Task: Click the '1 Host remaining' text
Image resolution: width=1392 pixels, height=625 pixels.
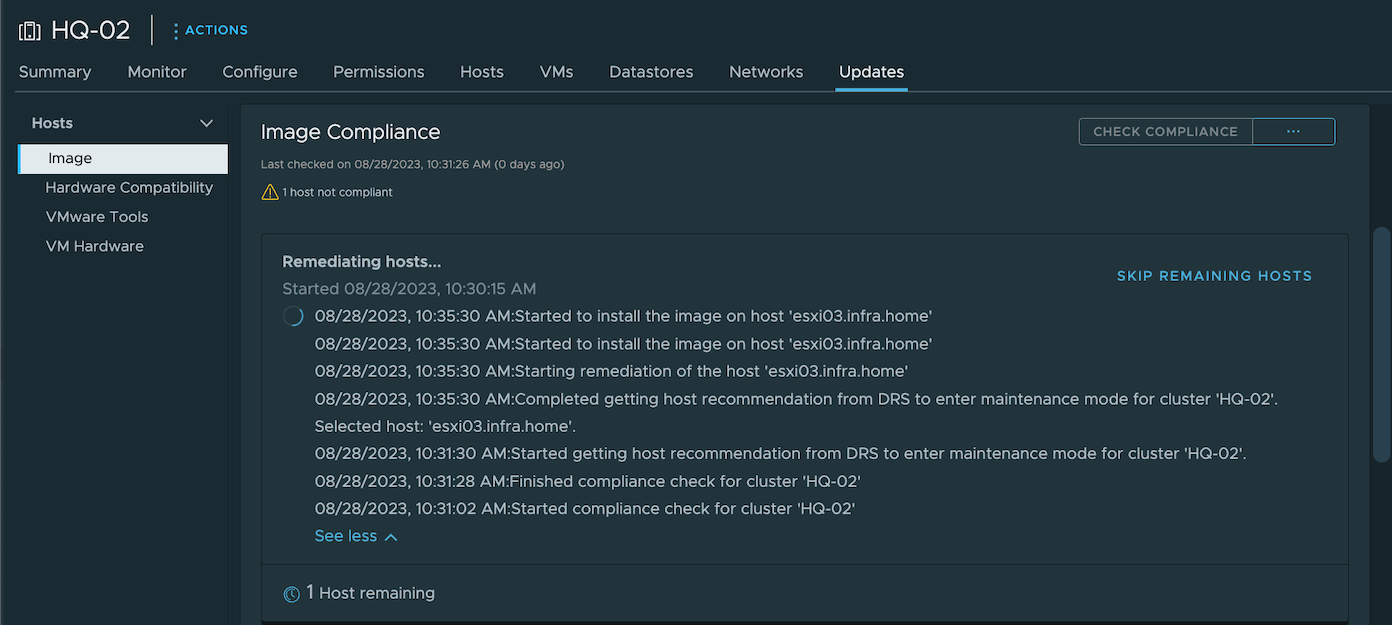Action: point(370,593)
